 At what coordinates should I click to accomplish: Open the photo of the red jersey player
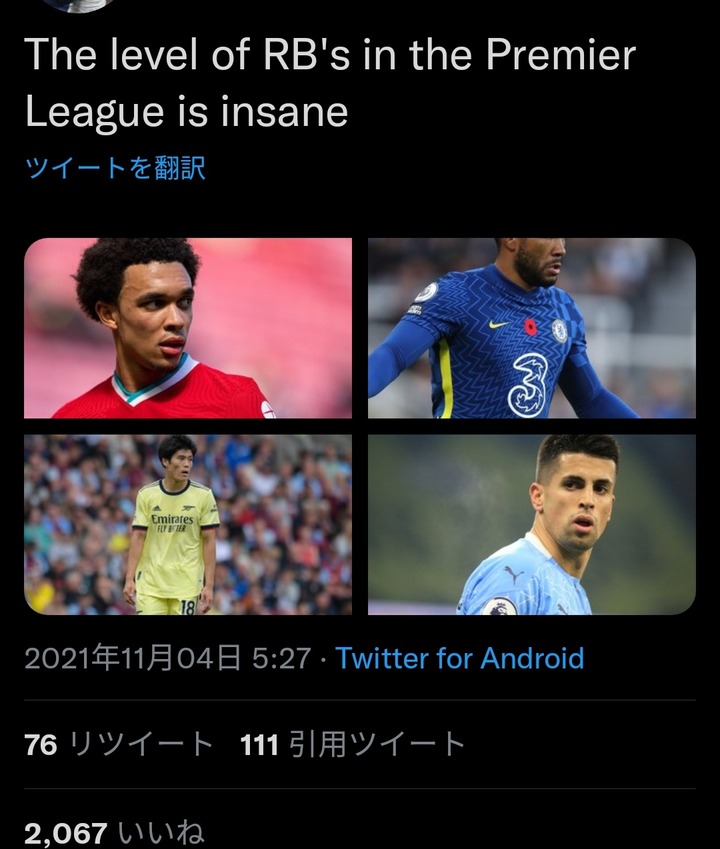[x=188, y=328]
